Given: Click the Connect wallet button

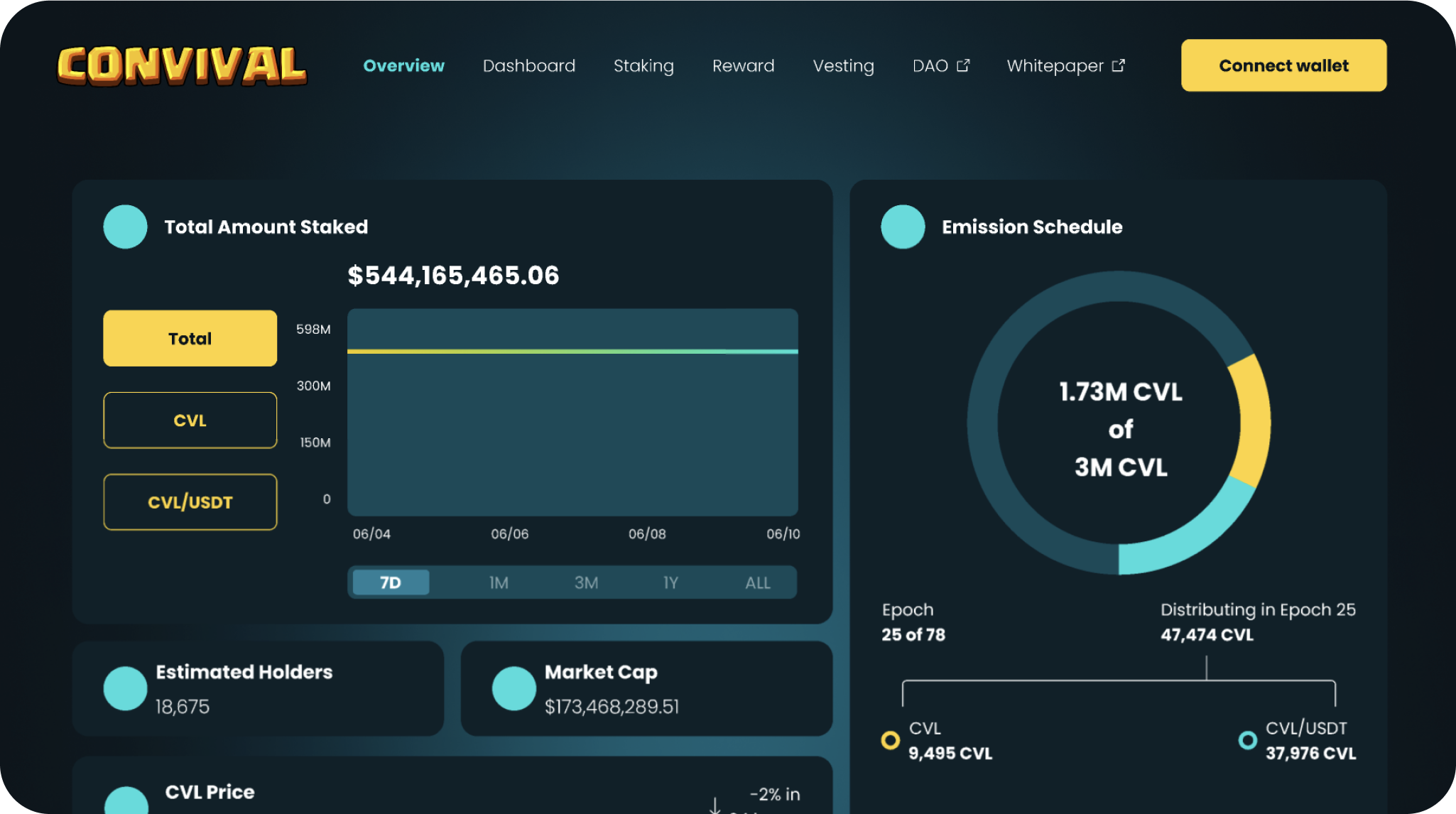Looking at the screenshot, I should point(1283,65).
